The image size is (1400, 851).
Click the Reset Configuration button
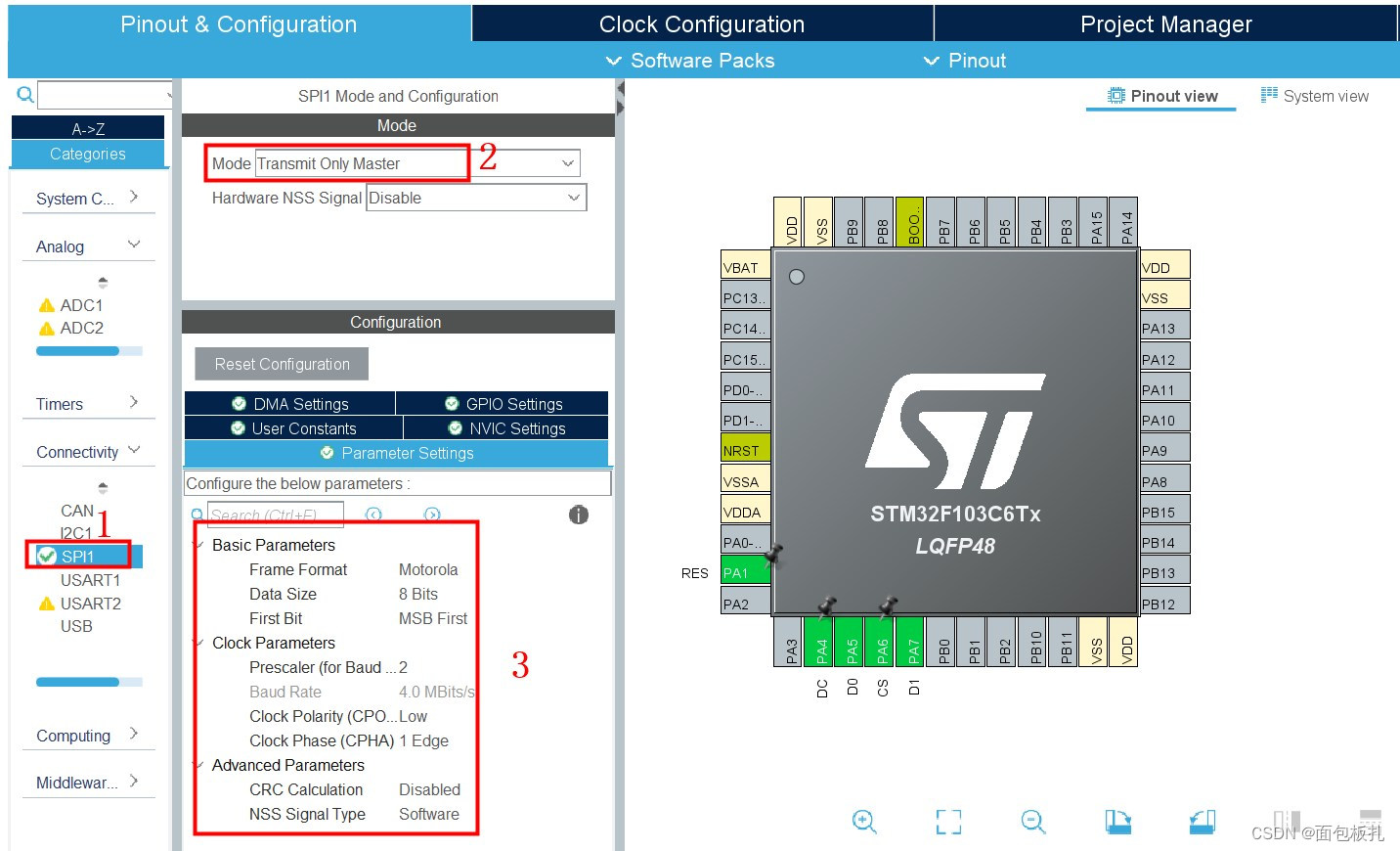(x=282, y=364)
